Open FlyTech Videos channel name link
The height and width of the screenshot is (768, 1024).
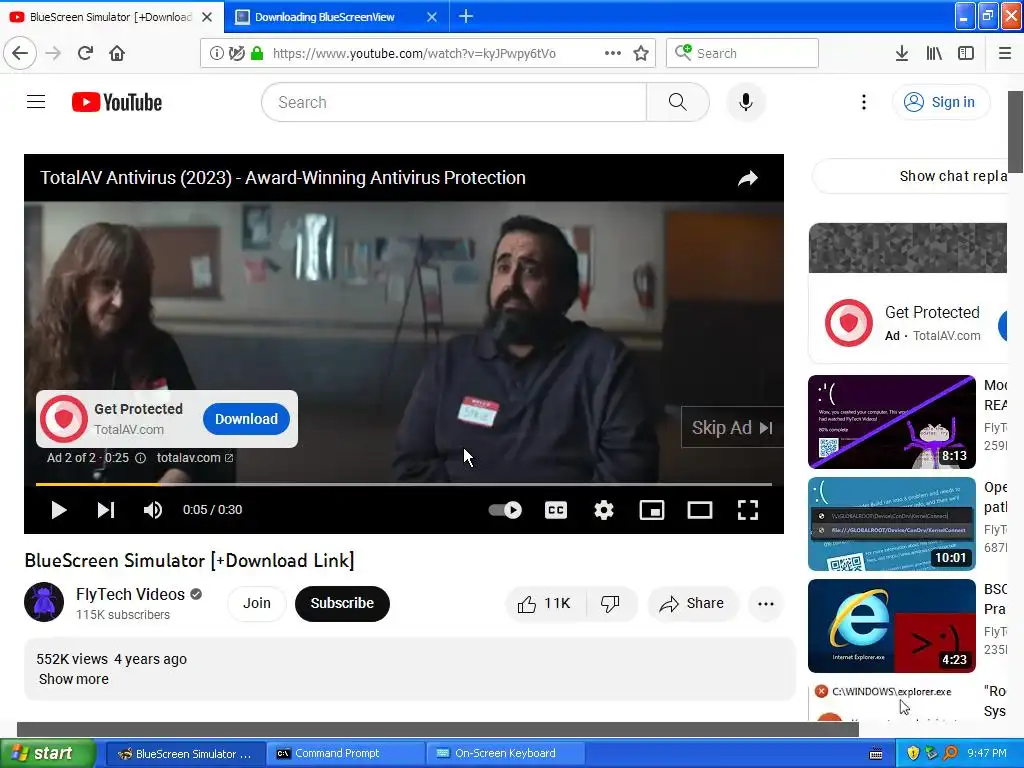(x=131, y=594)
